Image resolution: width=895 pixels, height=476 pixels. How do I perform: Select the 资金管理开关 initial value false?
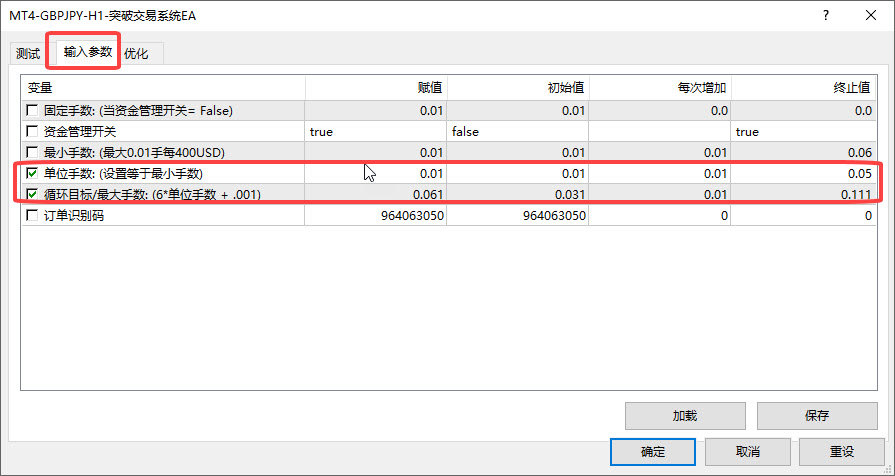tap(517, 131)
